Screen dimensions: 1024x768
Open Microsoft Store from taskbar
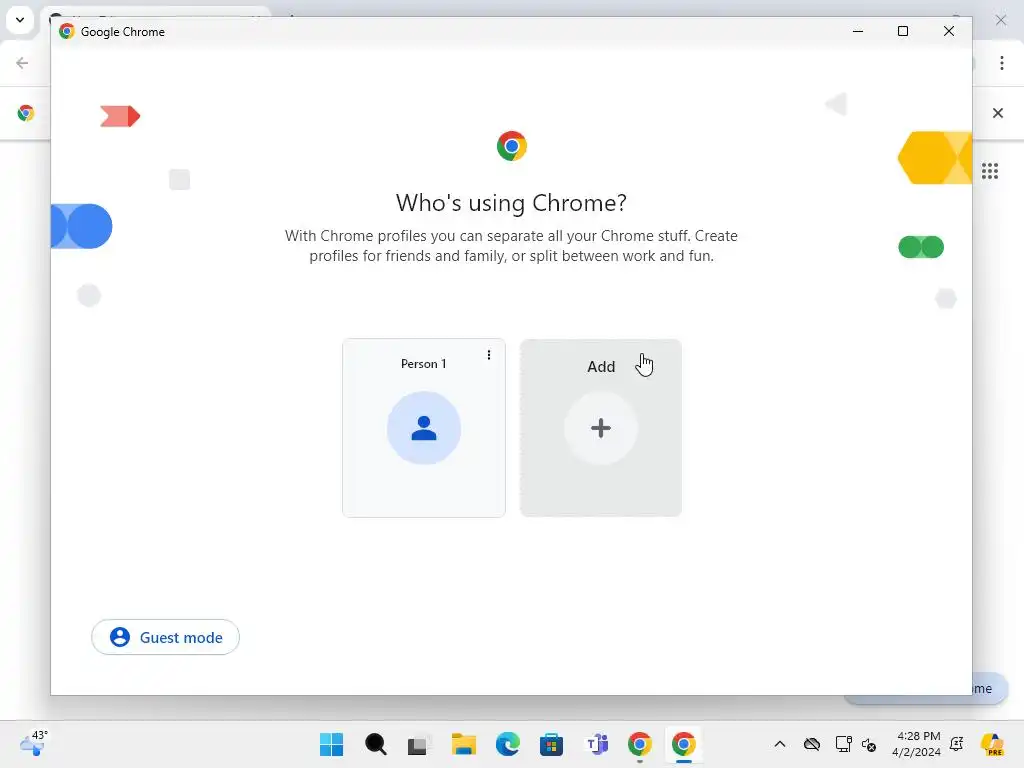tap(552, 744)
